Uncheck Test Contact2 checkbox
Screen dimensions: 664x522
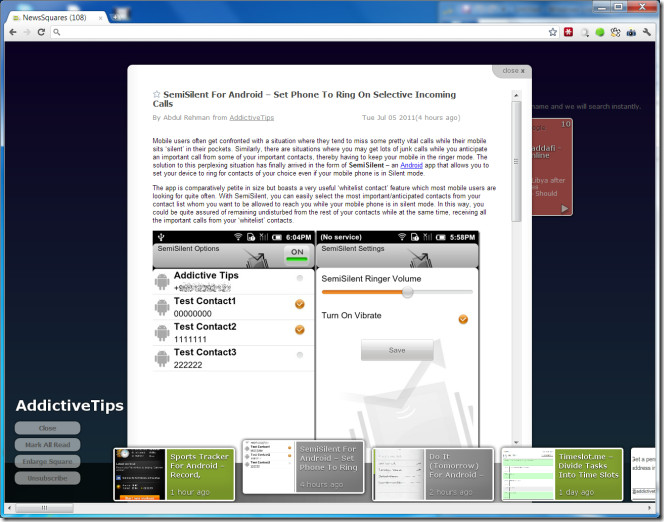[x=300, y=329]
